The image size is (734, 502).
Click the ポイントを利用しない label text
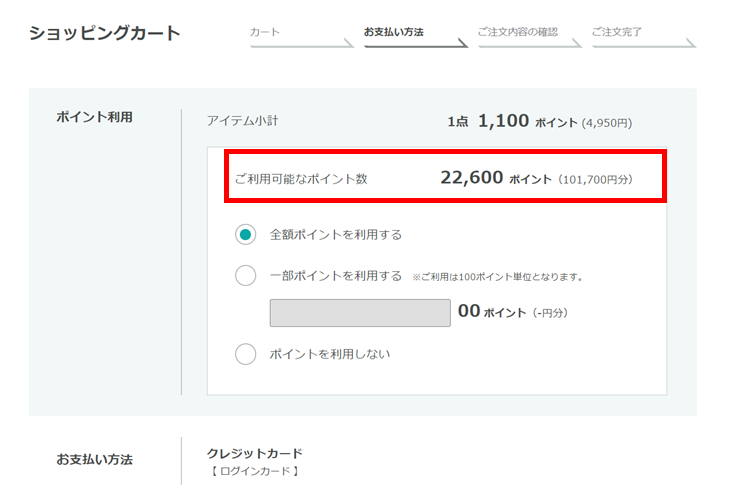[x=330, y=354]
